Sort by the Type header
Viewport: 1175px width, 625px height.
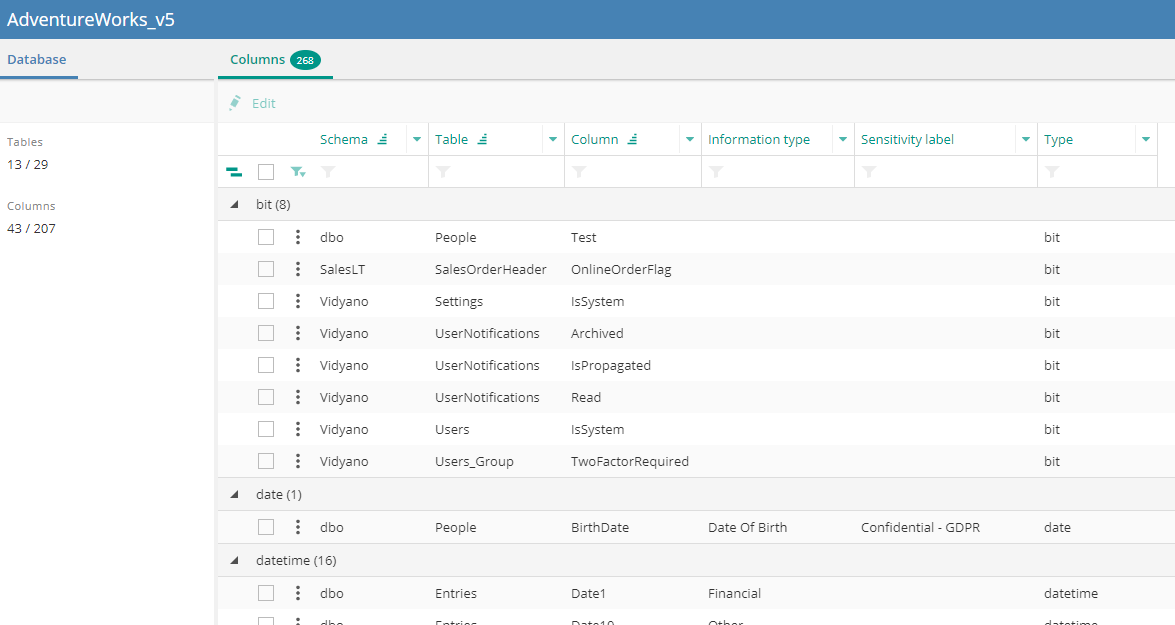[x=1058, y=139]
